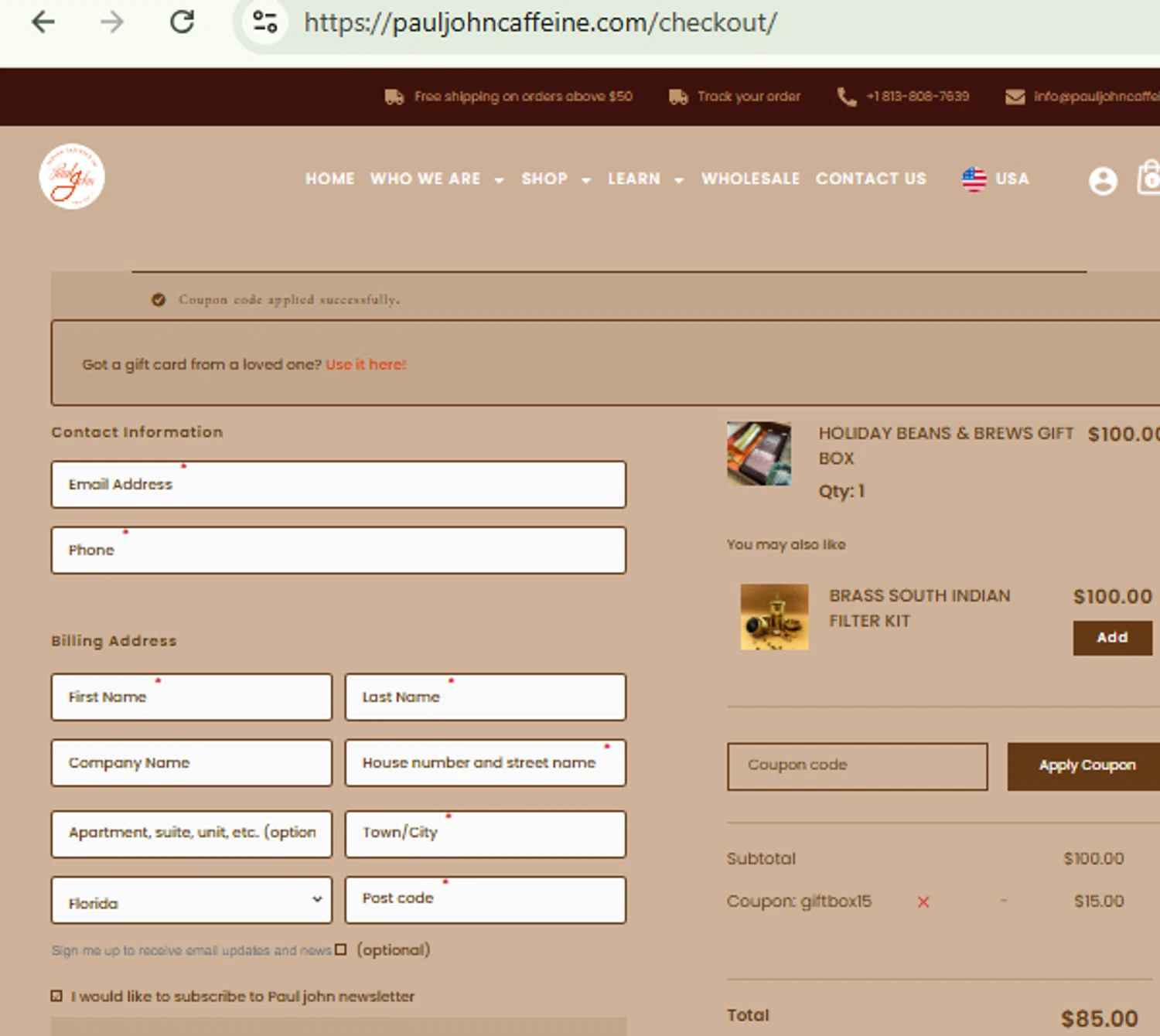Click the Apartment, suite, unit field

tap(192, 834)
